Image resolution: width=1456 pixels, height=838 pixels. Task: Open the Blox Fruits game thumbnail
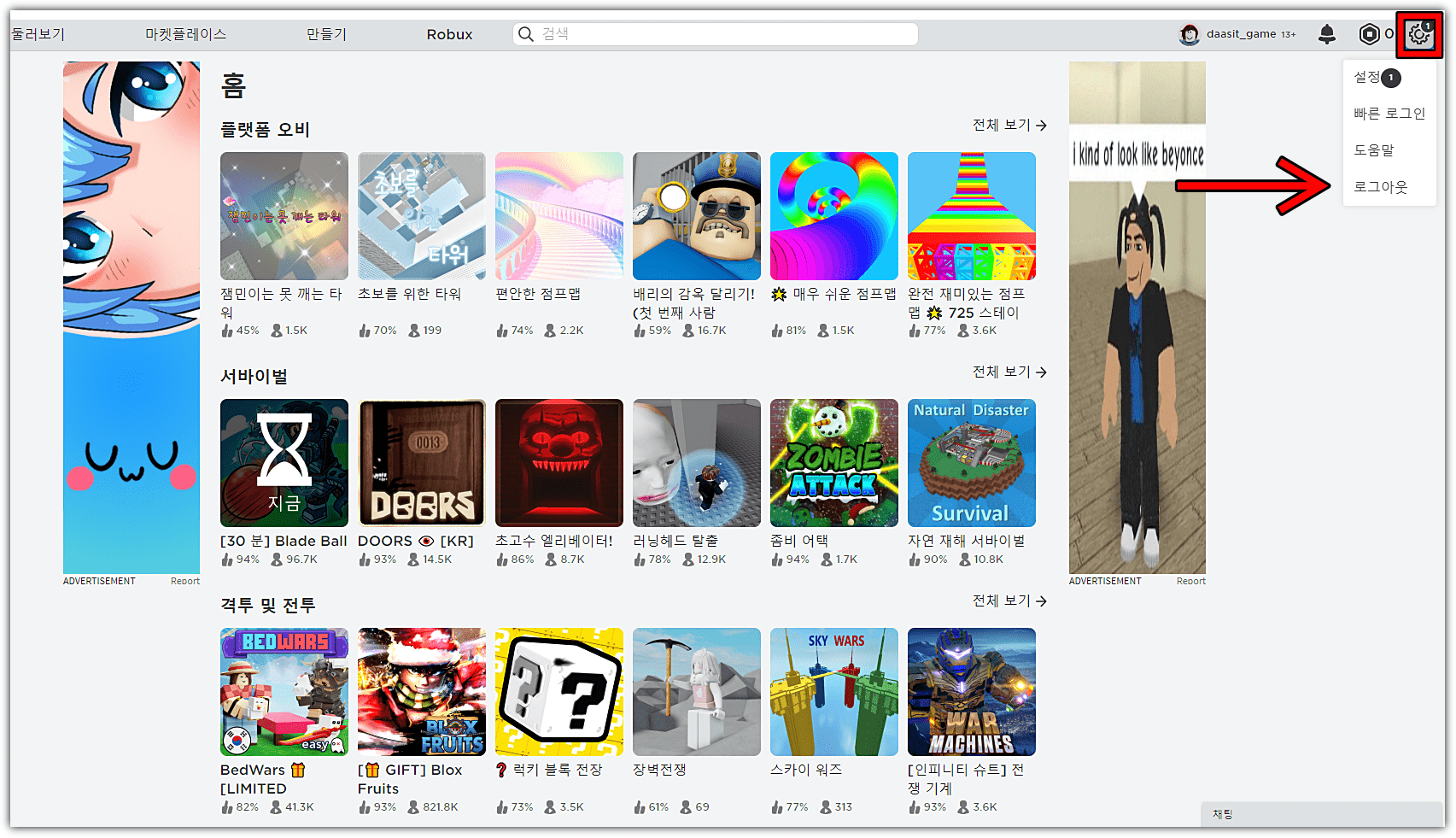click(422, 692)
